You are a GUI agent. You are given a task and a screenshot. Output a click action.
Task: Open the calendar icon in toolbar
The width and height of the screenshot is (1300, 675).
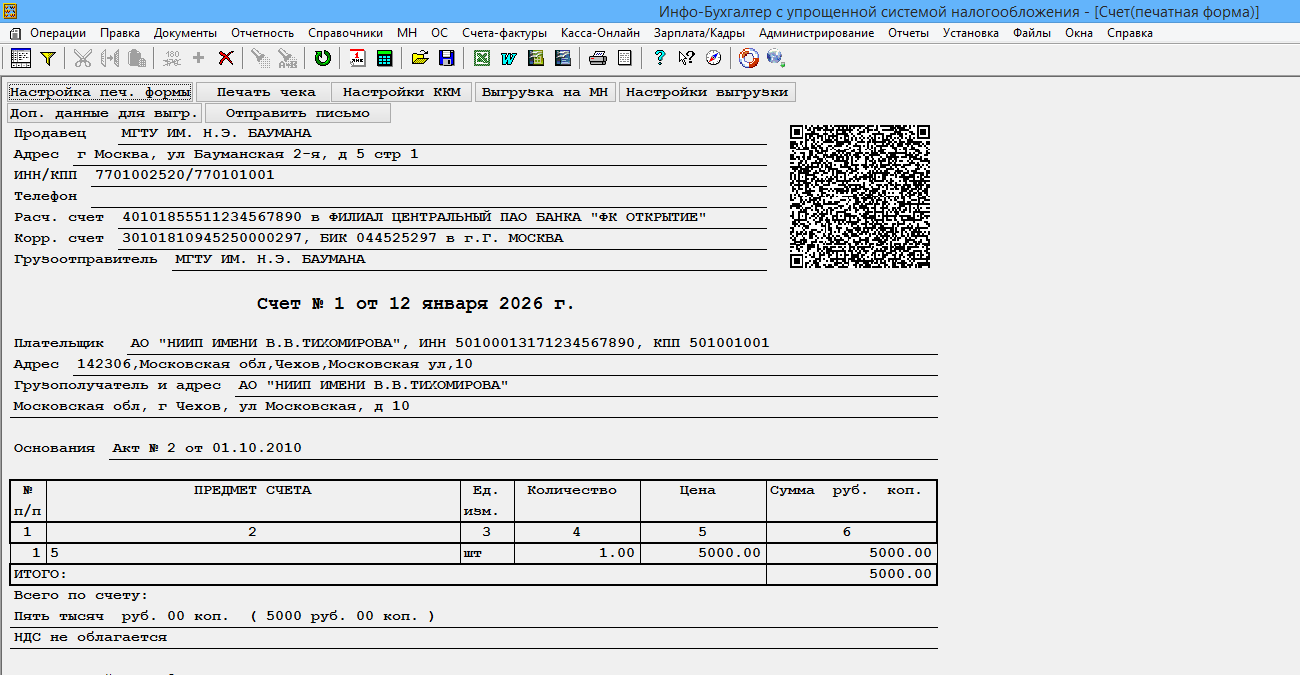(358, 58)
